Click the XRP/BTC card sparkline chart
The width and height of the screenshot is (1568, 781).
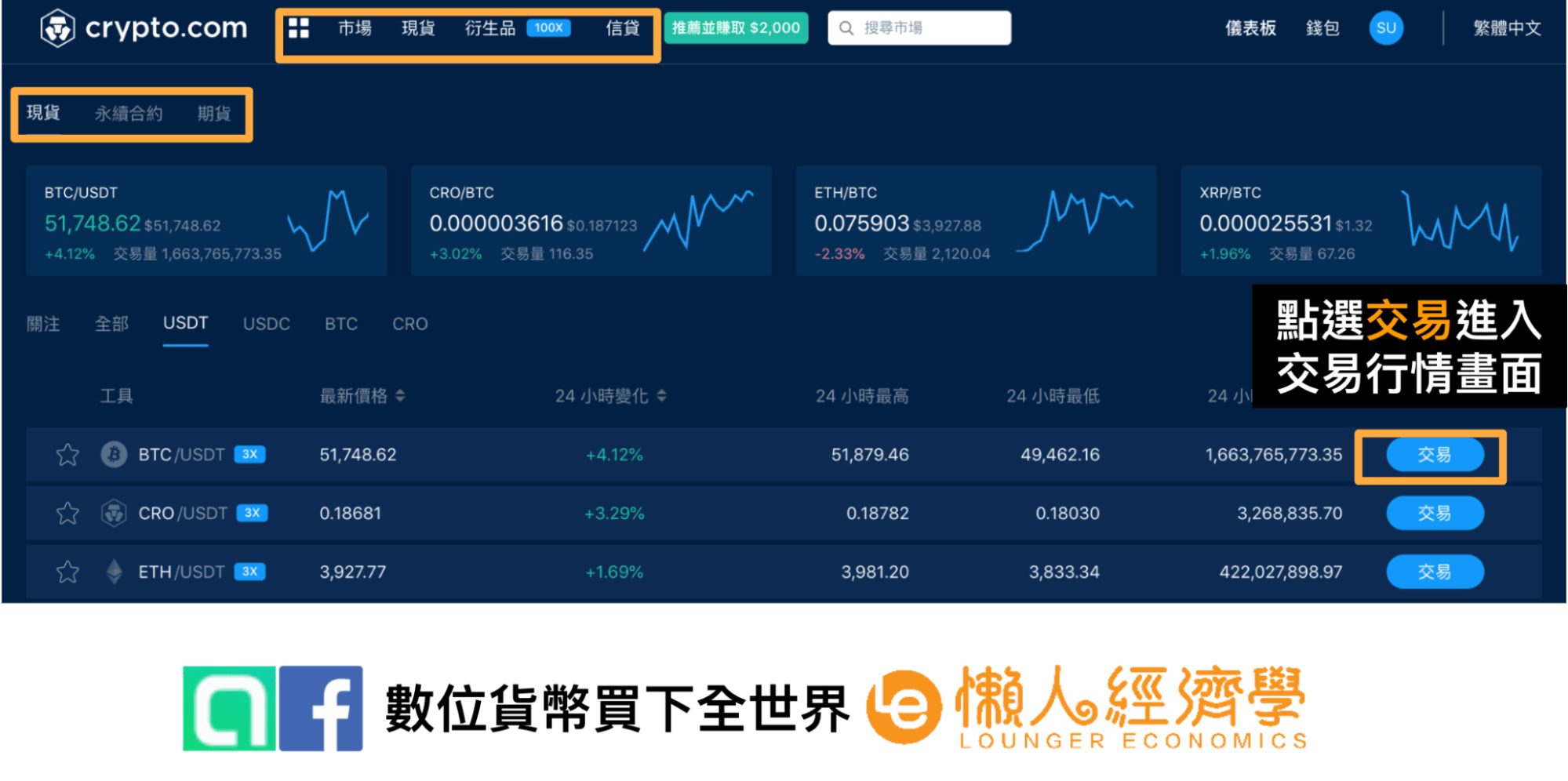(x=1460, y=220)
